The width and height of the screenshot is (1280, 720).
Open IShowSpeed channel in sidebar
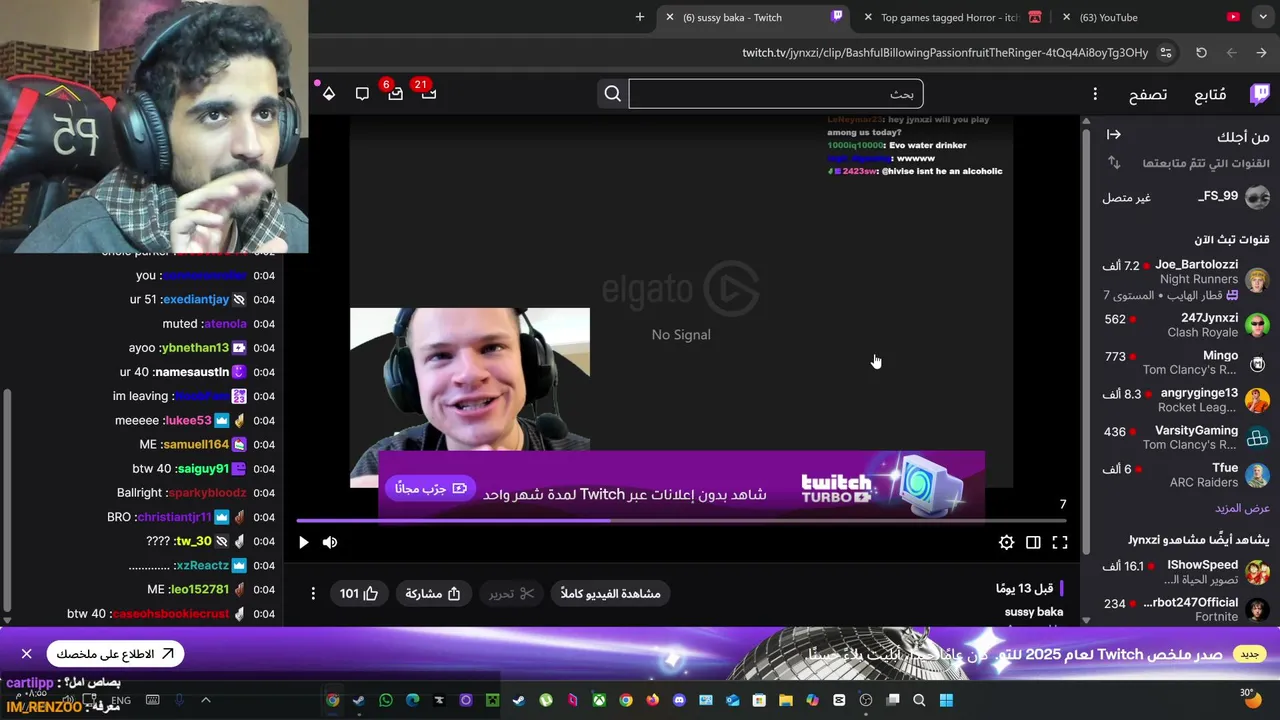[x=1184, y=572]
